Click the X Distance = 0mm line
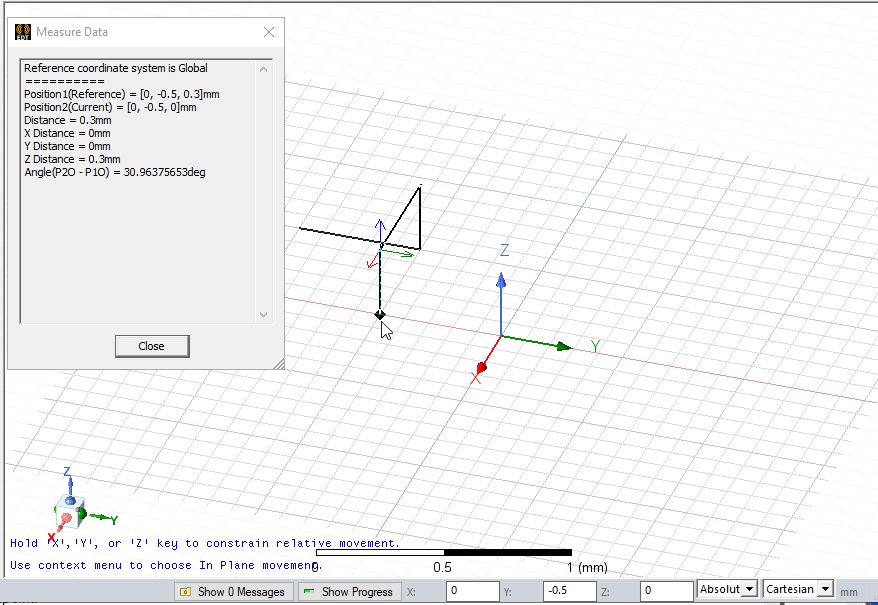878x605 pixels. pos(67,133)
